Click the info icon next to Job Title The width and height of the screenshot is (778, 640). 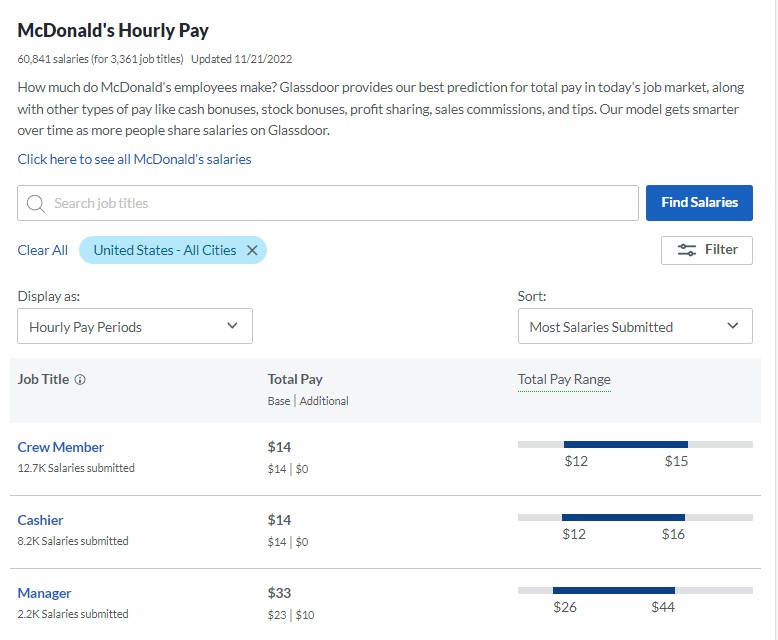(80, 380)
